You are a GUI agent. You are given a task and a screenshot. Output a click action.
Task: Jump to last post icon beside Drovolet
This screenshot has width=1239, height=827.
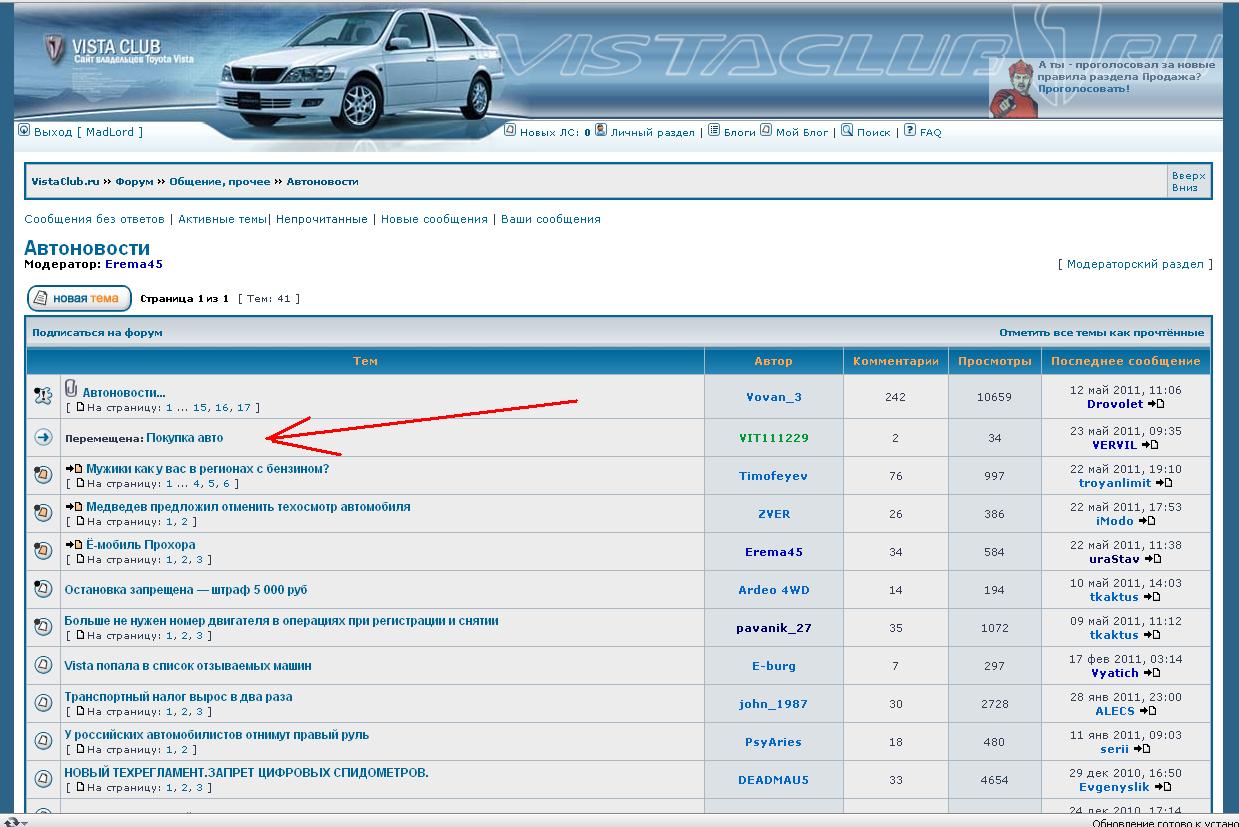(x=1156, y=405)
